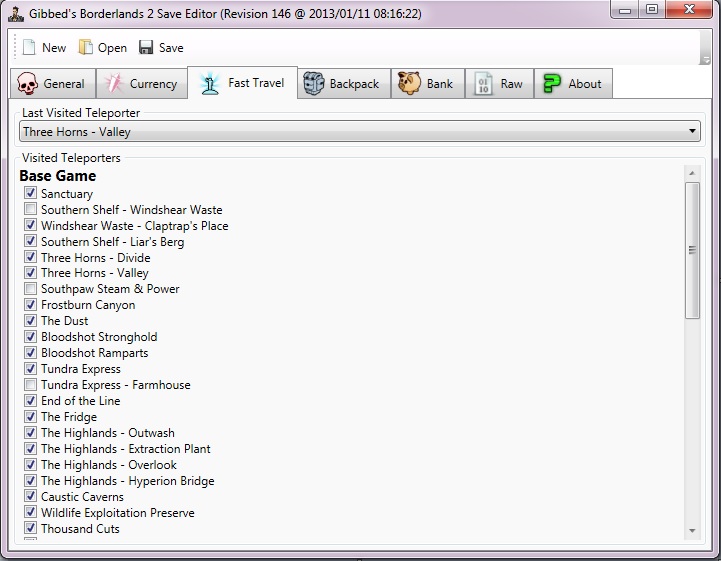Toggle The Fridge checkbox
This screenshot has height=561, width=721.
coord(30,416)
